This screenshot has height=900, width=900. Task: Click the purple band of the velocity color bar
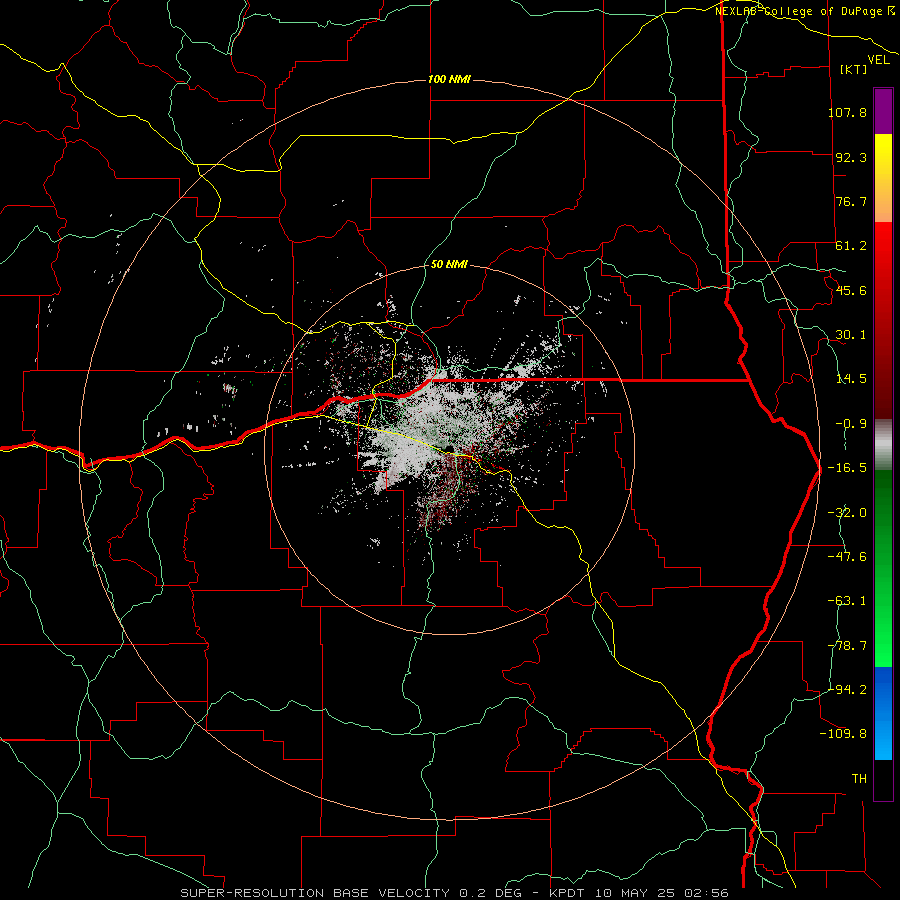(883, 112)
